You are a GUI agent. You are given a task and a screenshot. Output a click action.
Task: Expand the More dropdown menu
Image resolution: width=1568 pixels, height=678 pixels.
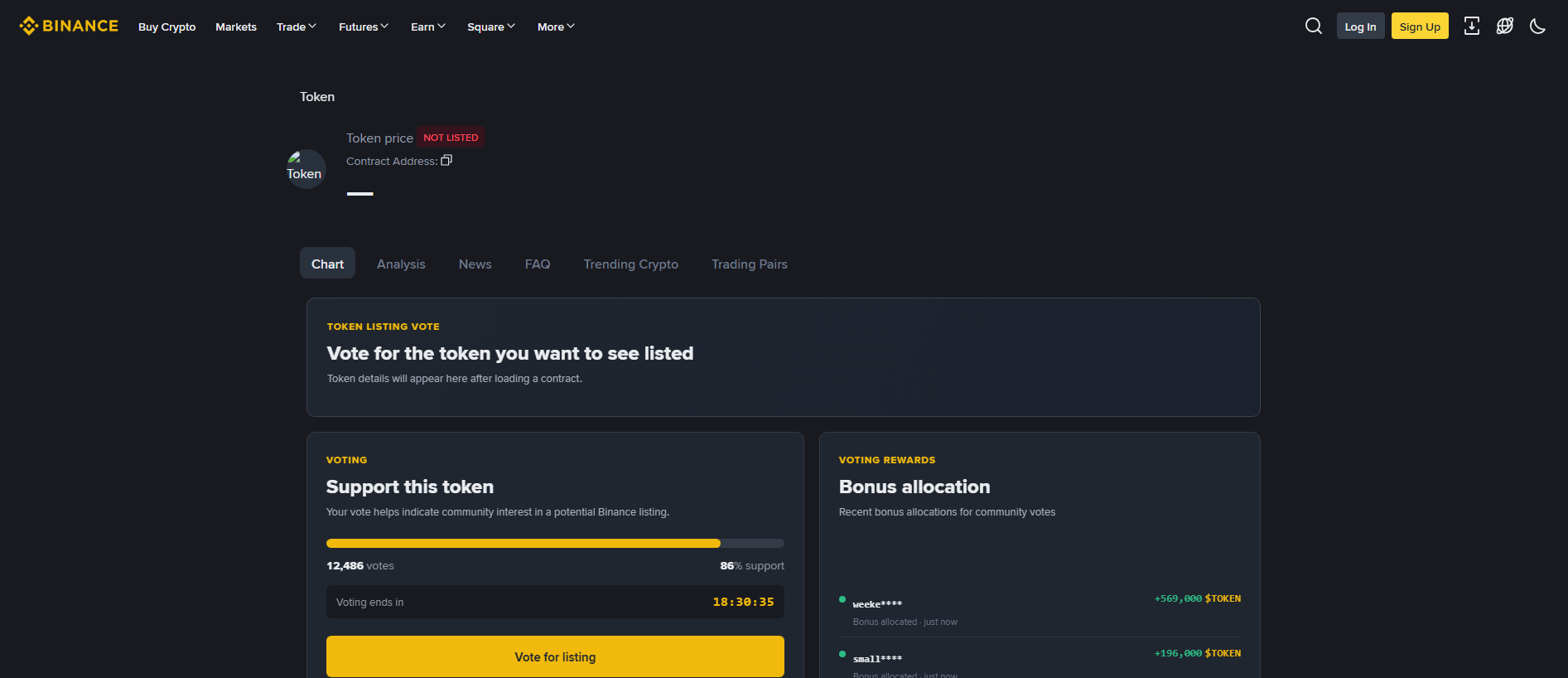tap(556, 27)
